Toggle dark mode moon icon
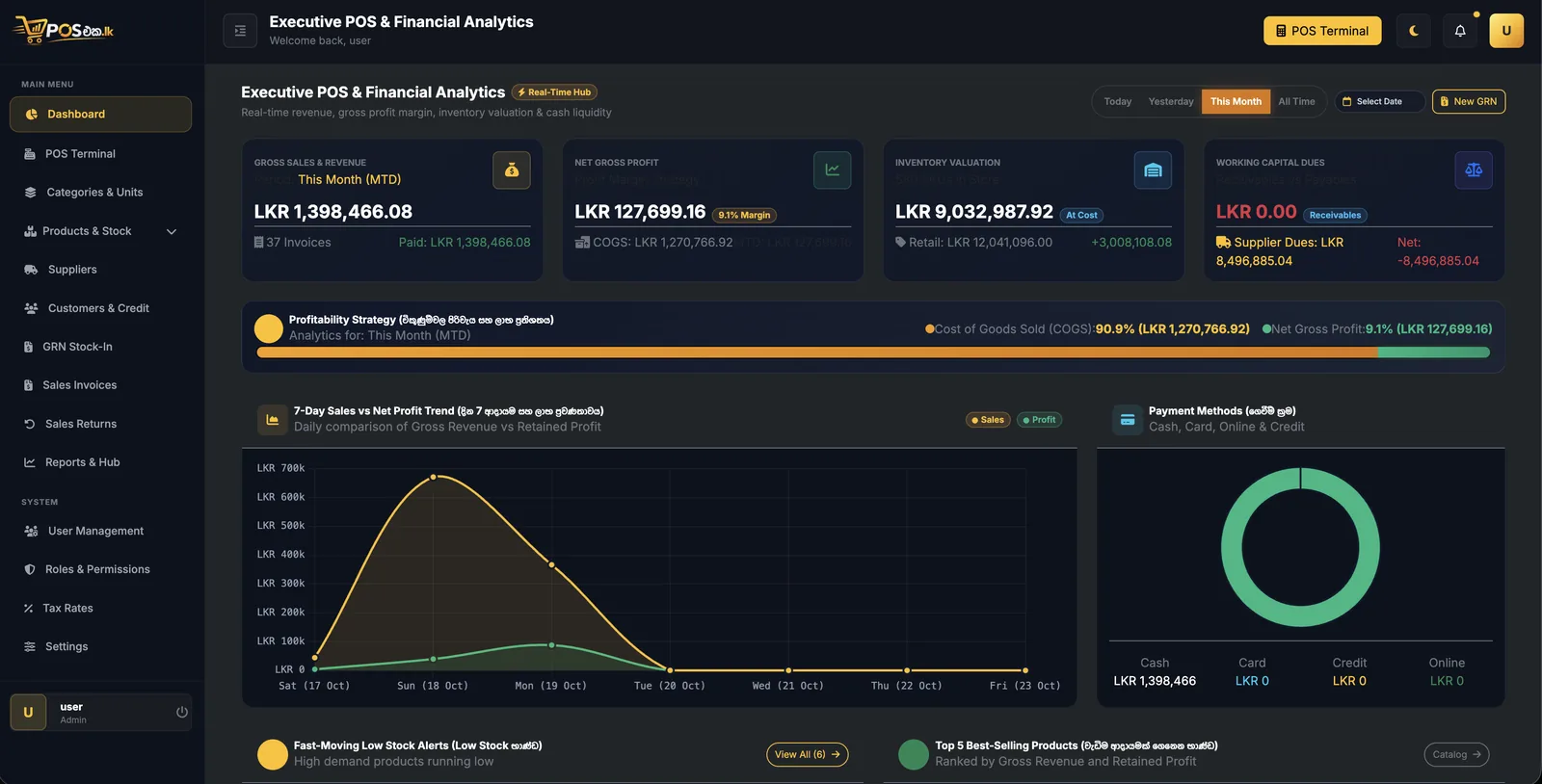 tap(1414, 31)
